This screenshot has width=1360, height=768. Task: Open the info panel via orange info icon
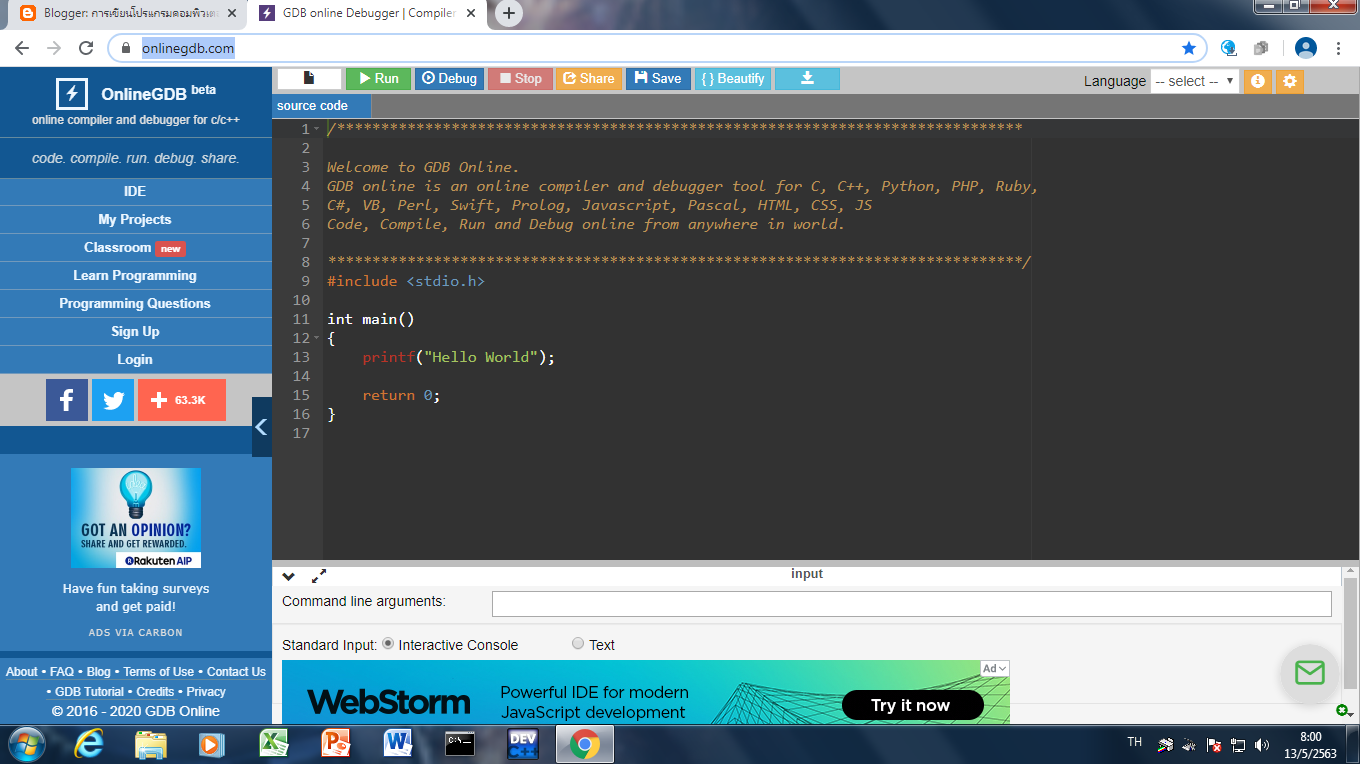(1257, 80)
